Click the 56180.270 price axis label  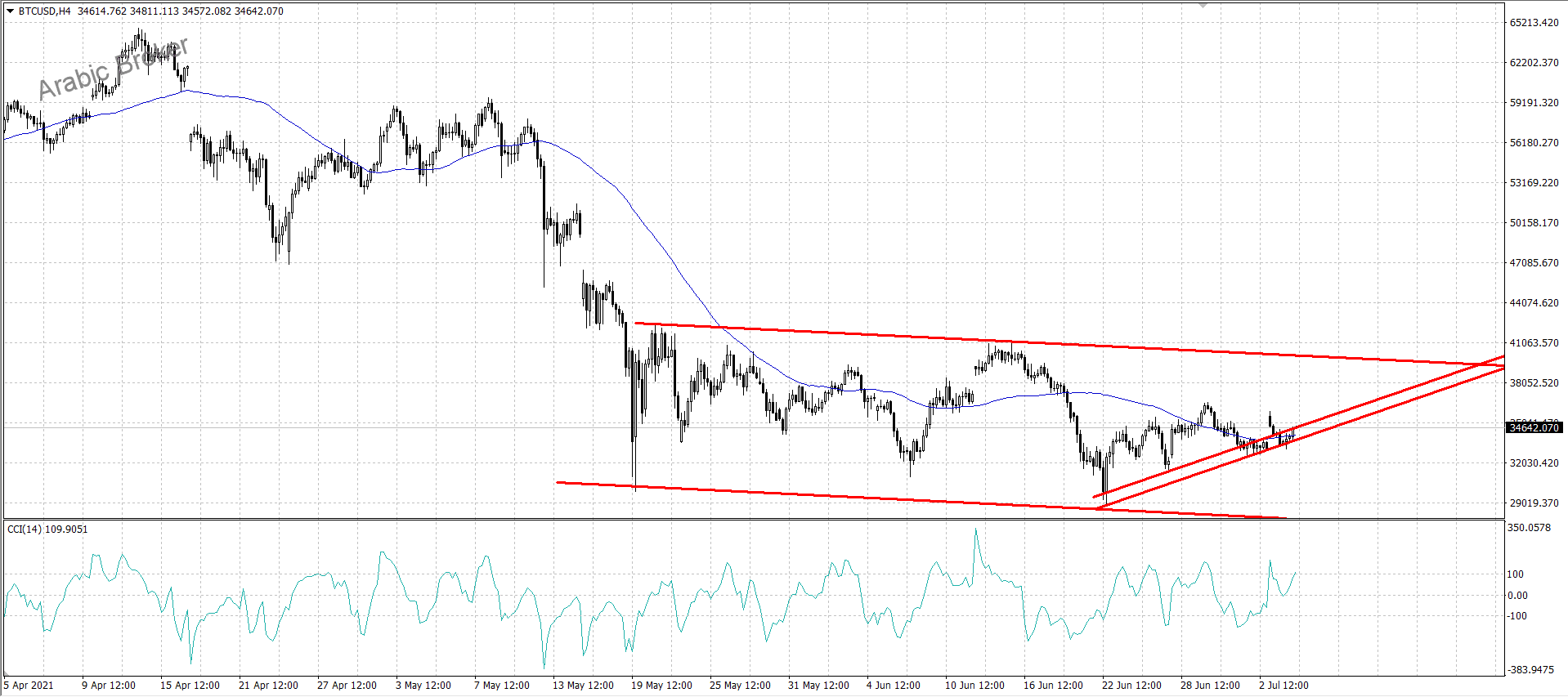[x=1534, y=143]
